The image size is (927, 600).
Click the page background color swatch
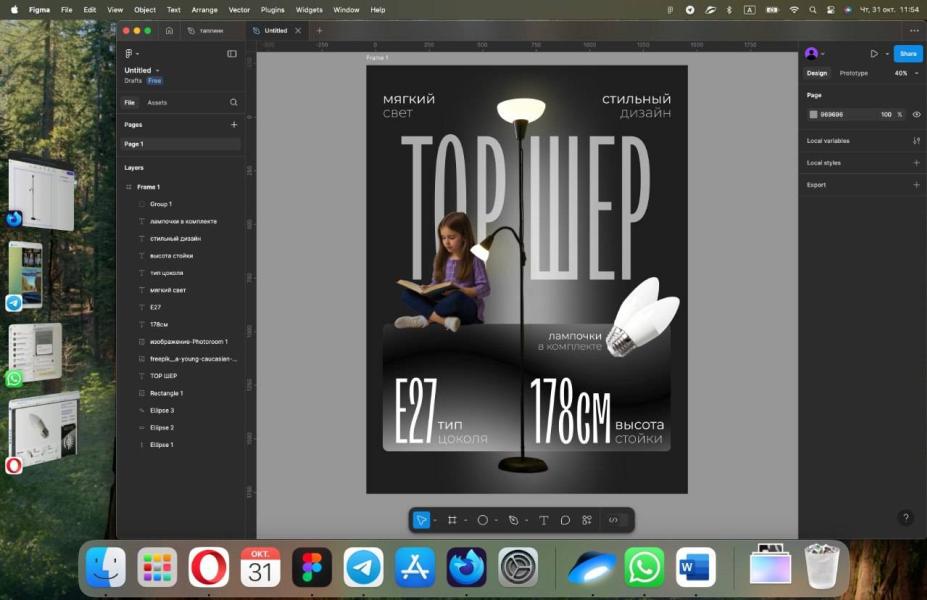click(x=813, y=115)
